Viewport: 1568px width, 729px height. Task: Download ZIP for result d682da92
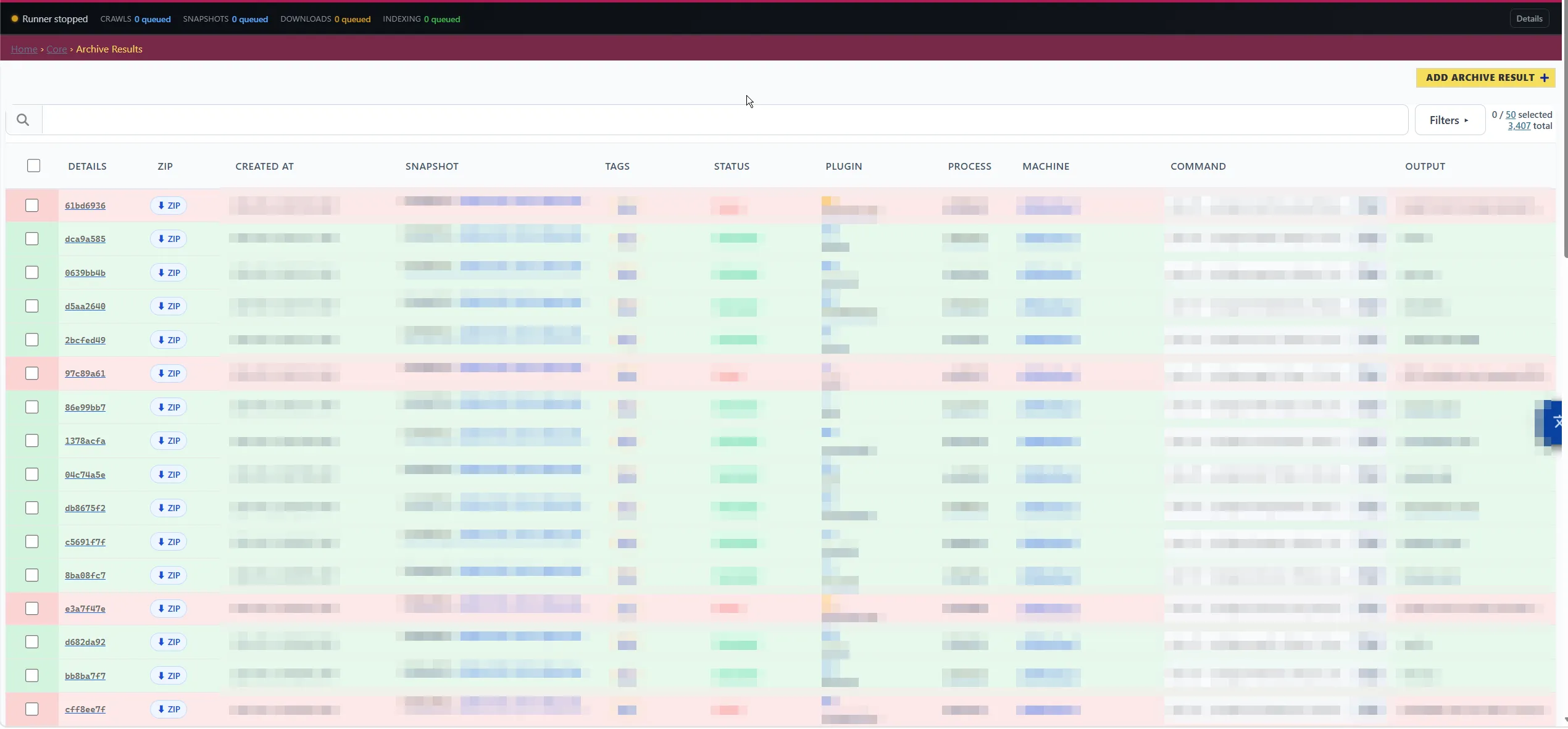coord(169,642)
